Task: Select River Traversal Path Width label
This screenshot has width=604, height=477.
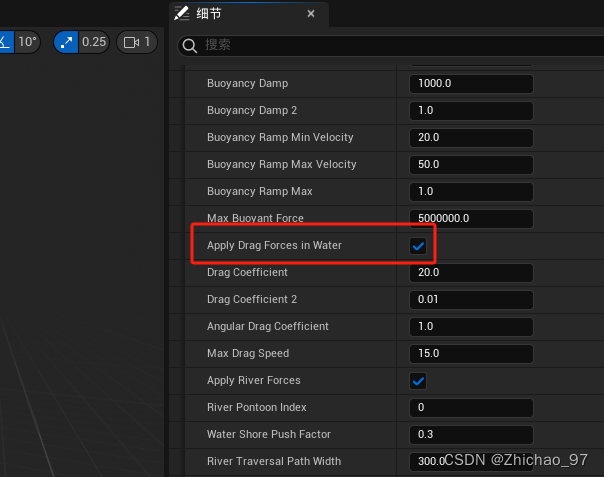Action: pyautogui.click(x=274, y=461)
